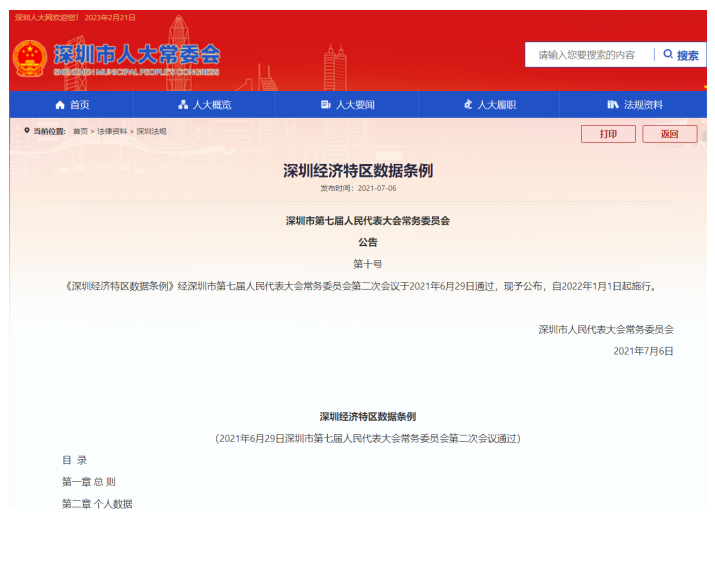The height and width of the screenshot is (565, 715).
Task: Click the magnifier search icon
Action: click(668, 54)
